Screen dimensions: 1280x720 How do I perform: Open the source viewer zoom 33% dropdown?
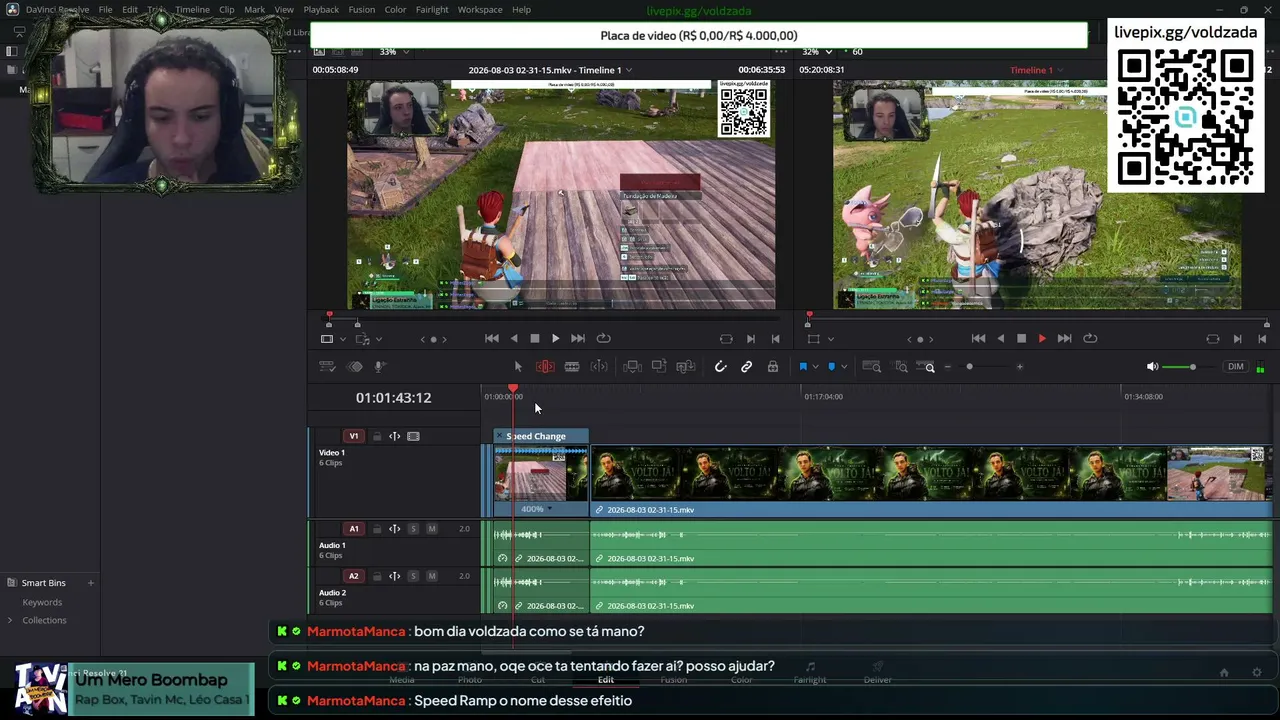pos(394,52)
